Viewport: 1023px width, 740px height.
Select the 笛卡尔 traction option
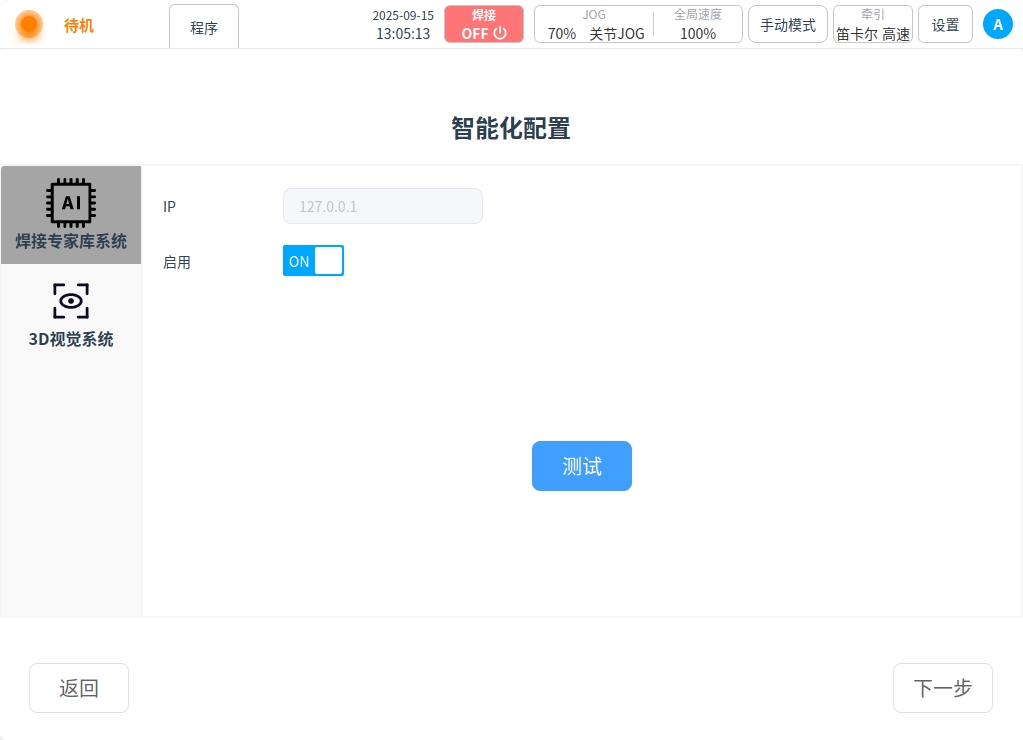[x=856, y=34]
